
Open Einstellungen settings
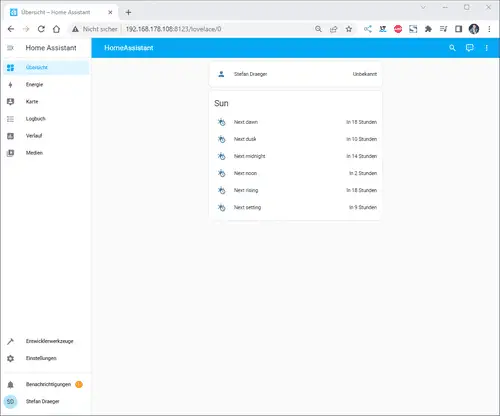click(46, 358)
